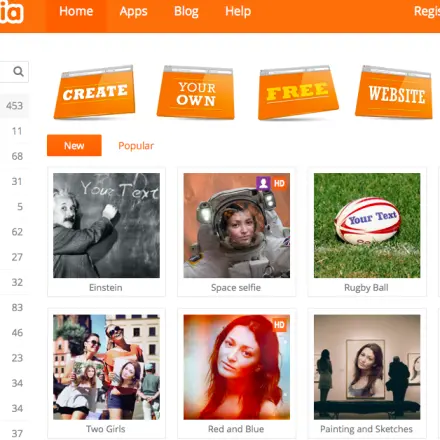Image resolution: width=440 pixels, height=440 pixels.
Task: Click the search magnifier icon
Action: 18,71
